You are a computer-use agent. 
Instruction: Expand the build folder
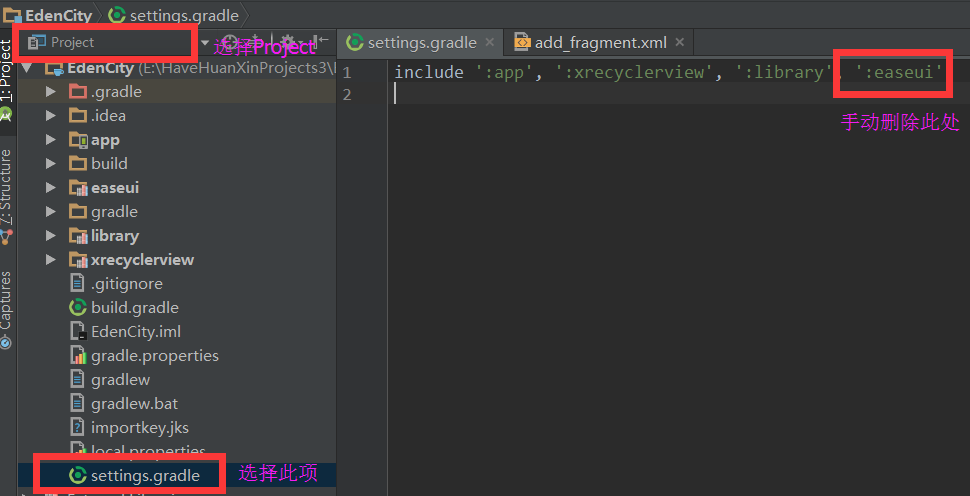51,164
